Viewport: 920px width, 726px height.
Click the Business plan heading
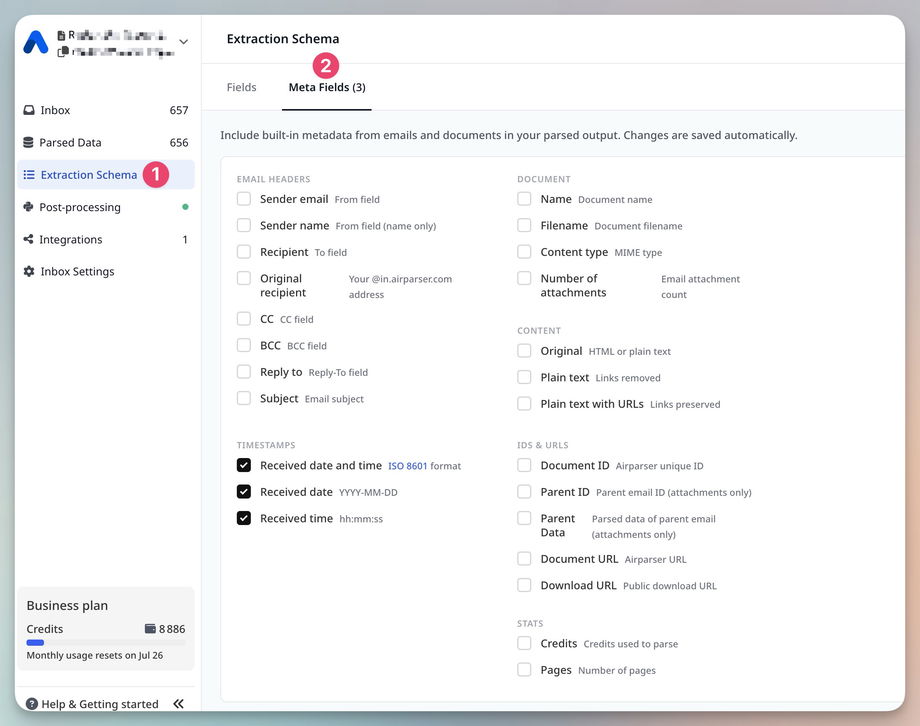click(67, 605)
